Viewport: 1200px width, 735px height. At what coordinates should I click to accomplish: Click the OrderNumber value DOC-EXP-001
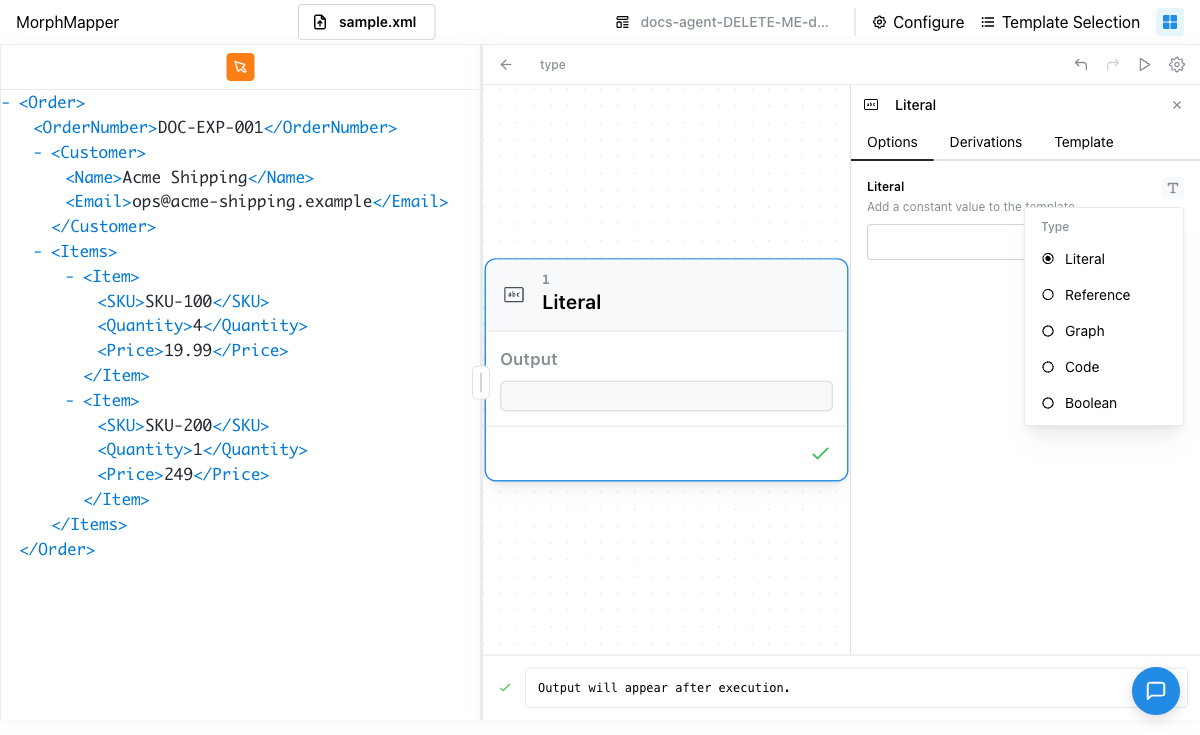(210, 128)
